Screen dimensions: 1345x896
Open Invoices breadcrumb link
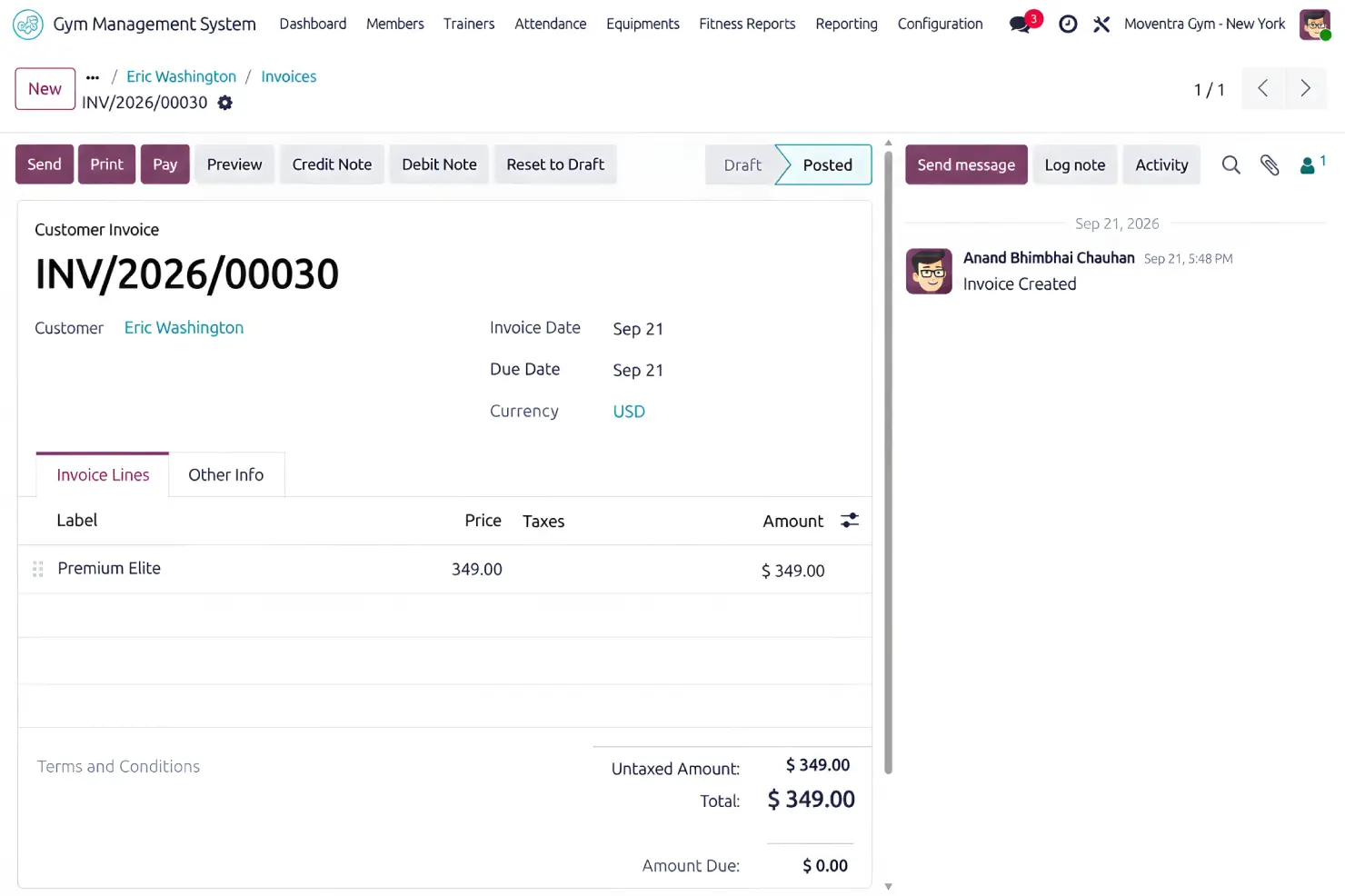pos(289,77)
